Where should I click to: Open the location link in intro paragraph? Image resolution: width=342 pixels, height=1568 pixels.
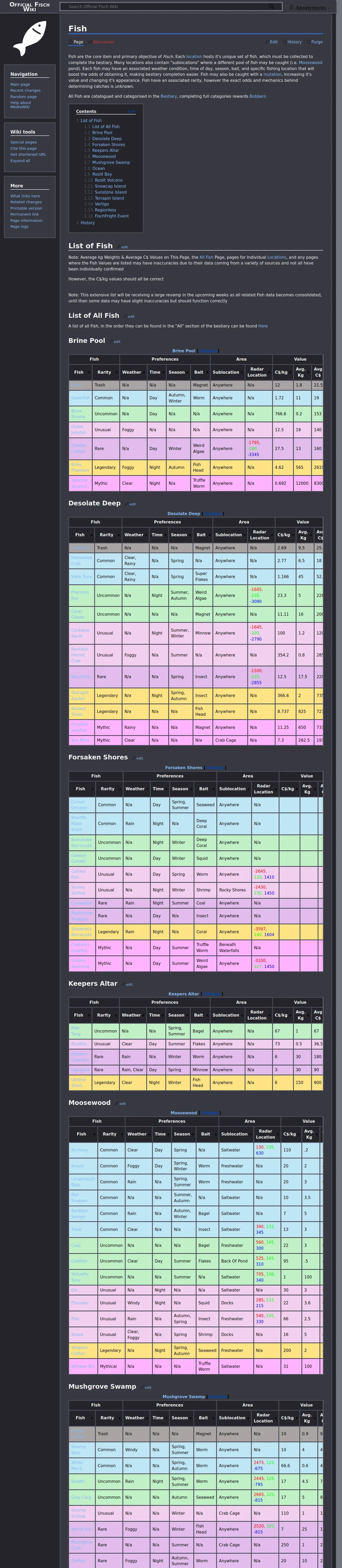[194, 57]
